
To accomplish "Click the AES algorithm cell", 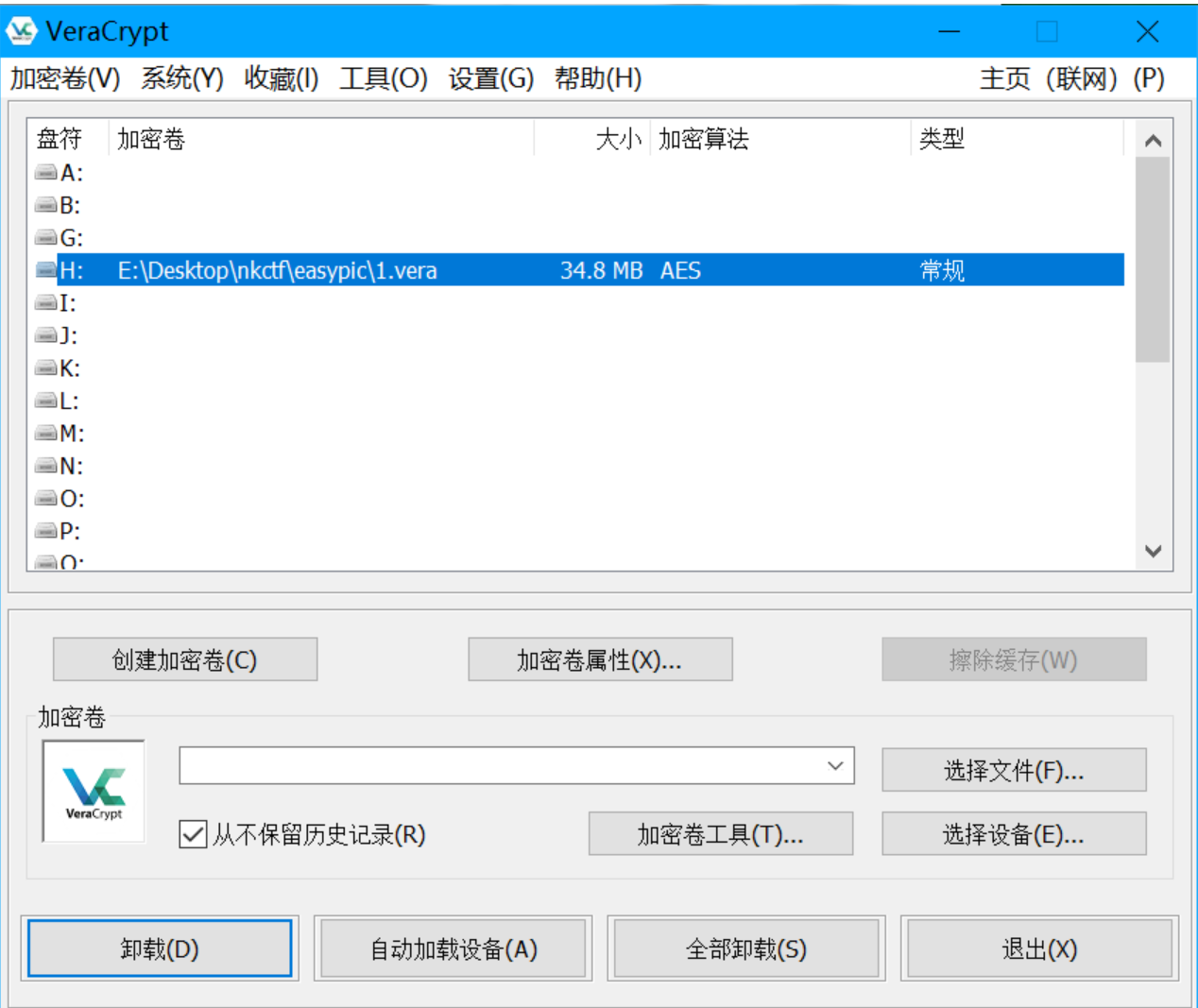I will point(680,271).
